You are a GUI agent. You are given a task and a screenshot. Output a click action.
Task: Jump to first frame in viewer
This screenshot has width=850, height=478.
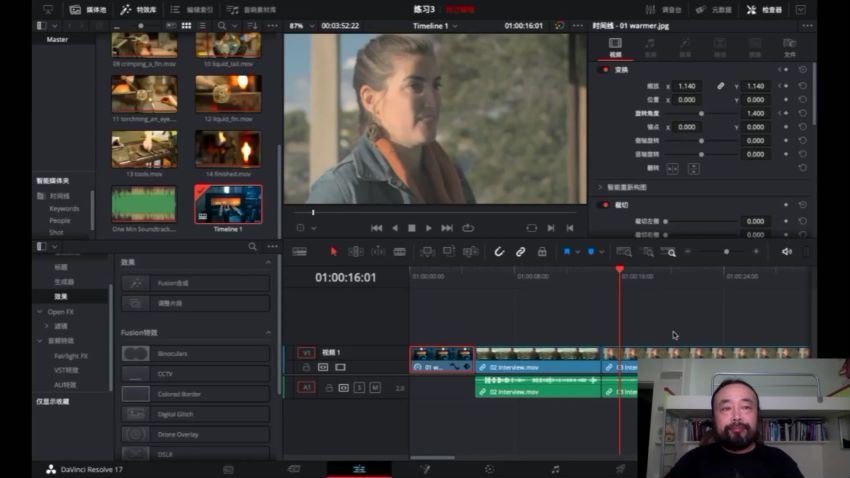click(376, 228)
